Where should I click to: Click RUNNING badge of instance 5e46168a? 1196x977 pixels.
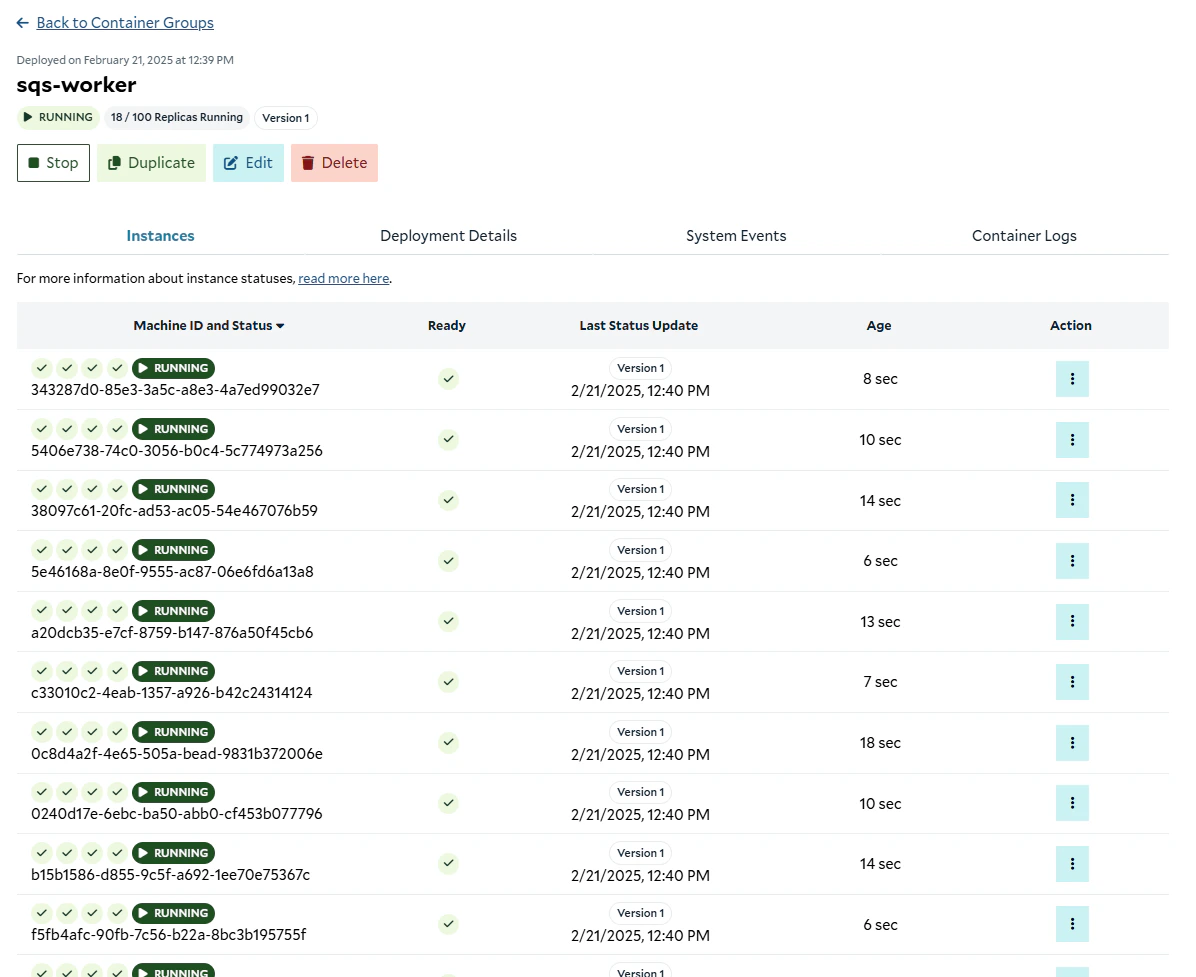point(173,550)
